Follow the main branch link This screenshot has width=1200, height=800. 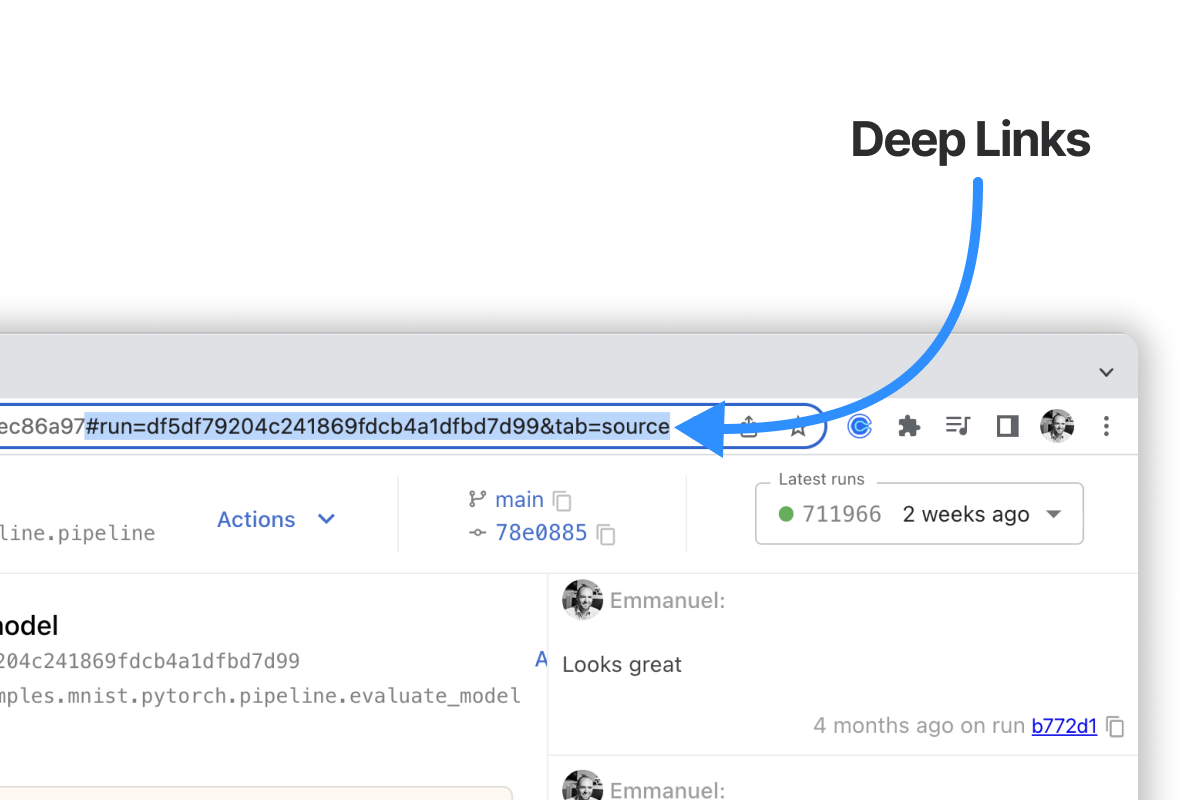pyautogui.click(x=520, y=499)
